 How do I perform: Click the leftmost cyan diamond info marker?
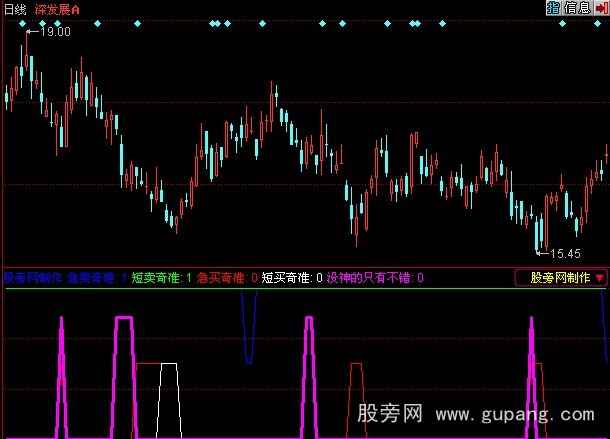click(x=23, y=24)
